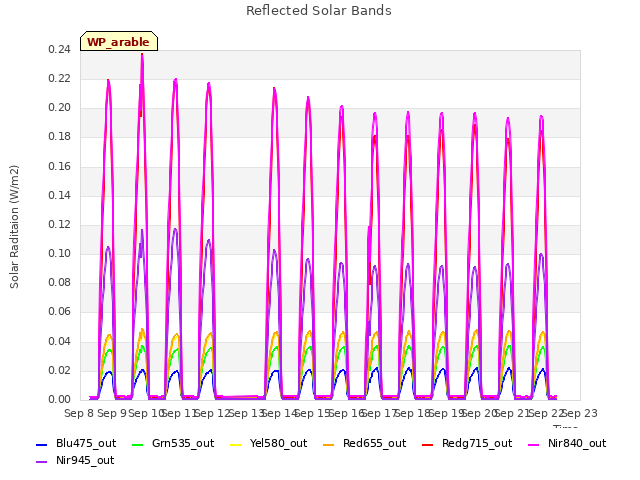Click the Nir945_out legend label
Screen dimensions: 640x480
(85, 460)
